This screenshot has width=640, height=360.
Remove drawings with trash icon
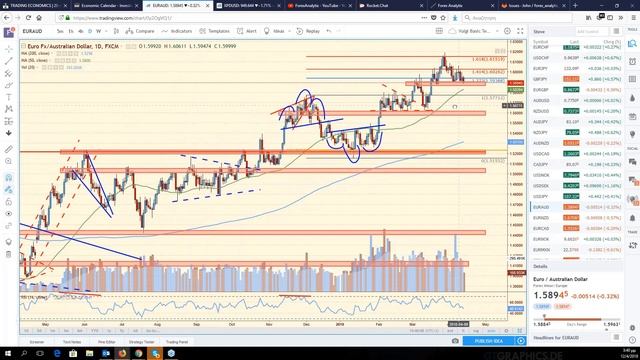click(x=9, y=254)
